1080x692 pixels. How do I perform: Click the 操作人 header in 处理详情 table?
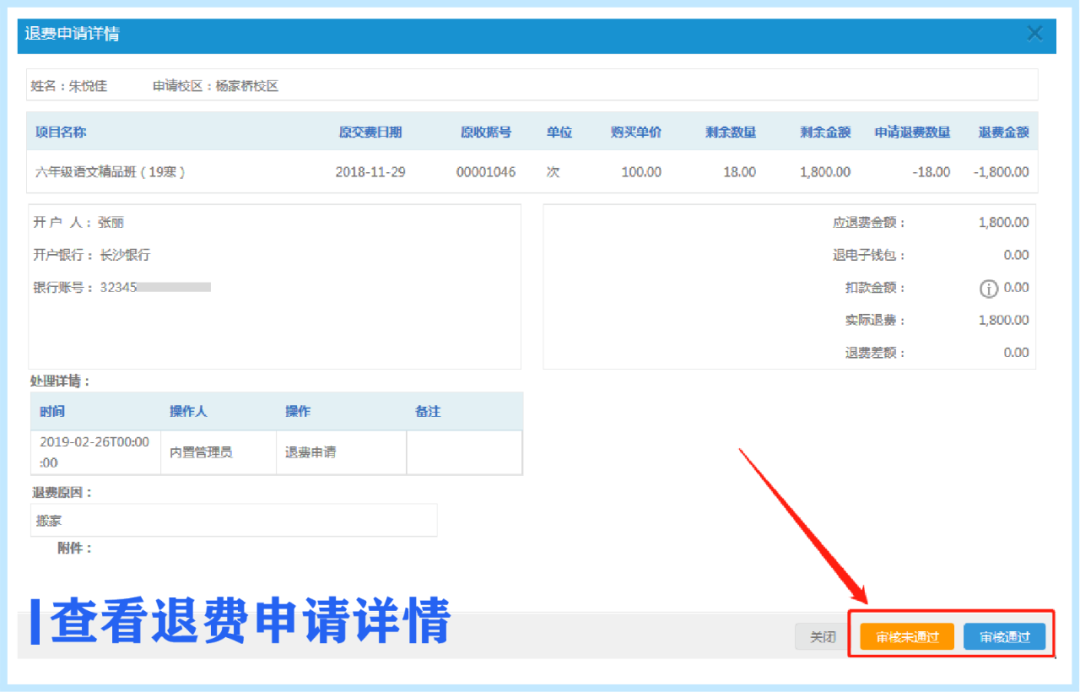[x=188, y=412]
